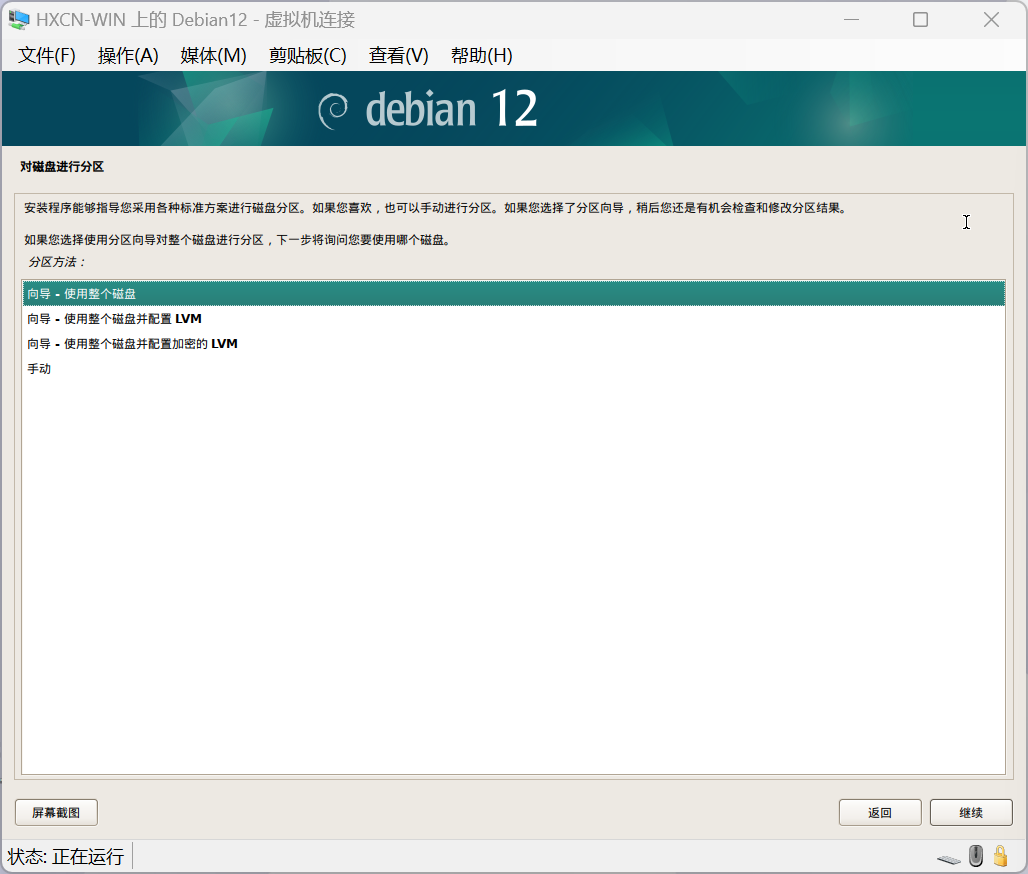The height and width of the screenshot is (874, 1028).
Task: Click the virtual machine connection title icon
Action: [x=18, y=20]
